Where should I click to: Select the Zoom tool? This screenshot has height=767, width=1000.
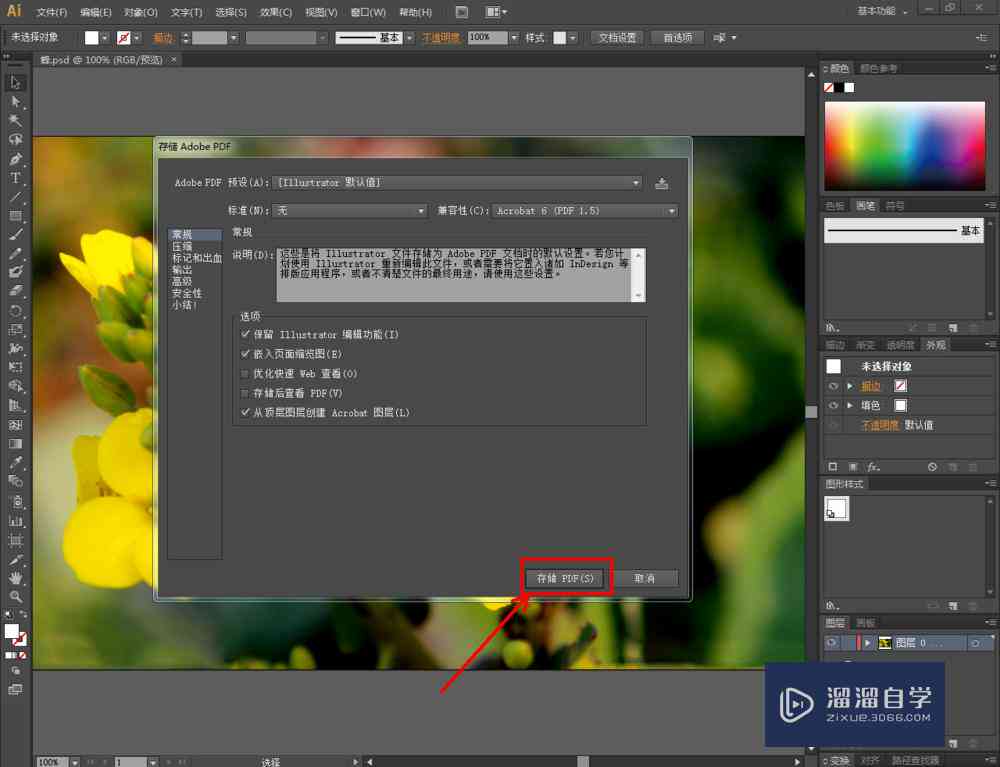[15, 597]
